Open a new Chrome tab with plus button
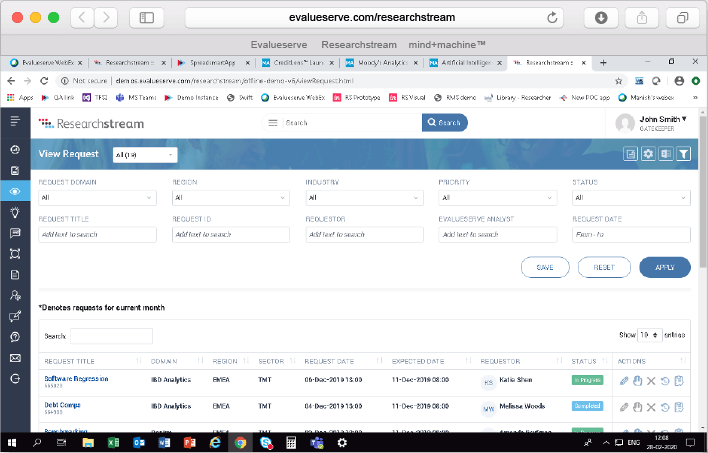 (603, 63)
